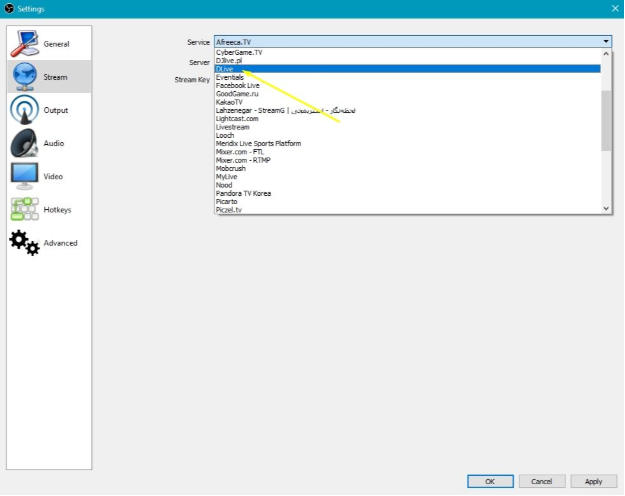Select the General label in sidebar
This screenshot has width=625, height=496.
tap(56, 44)
